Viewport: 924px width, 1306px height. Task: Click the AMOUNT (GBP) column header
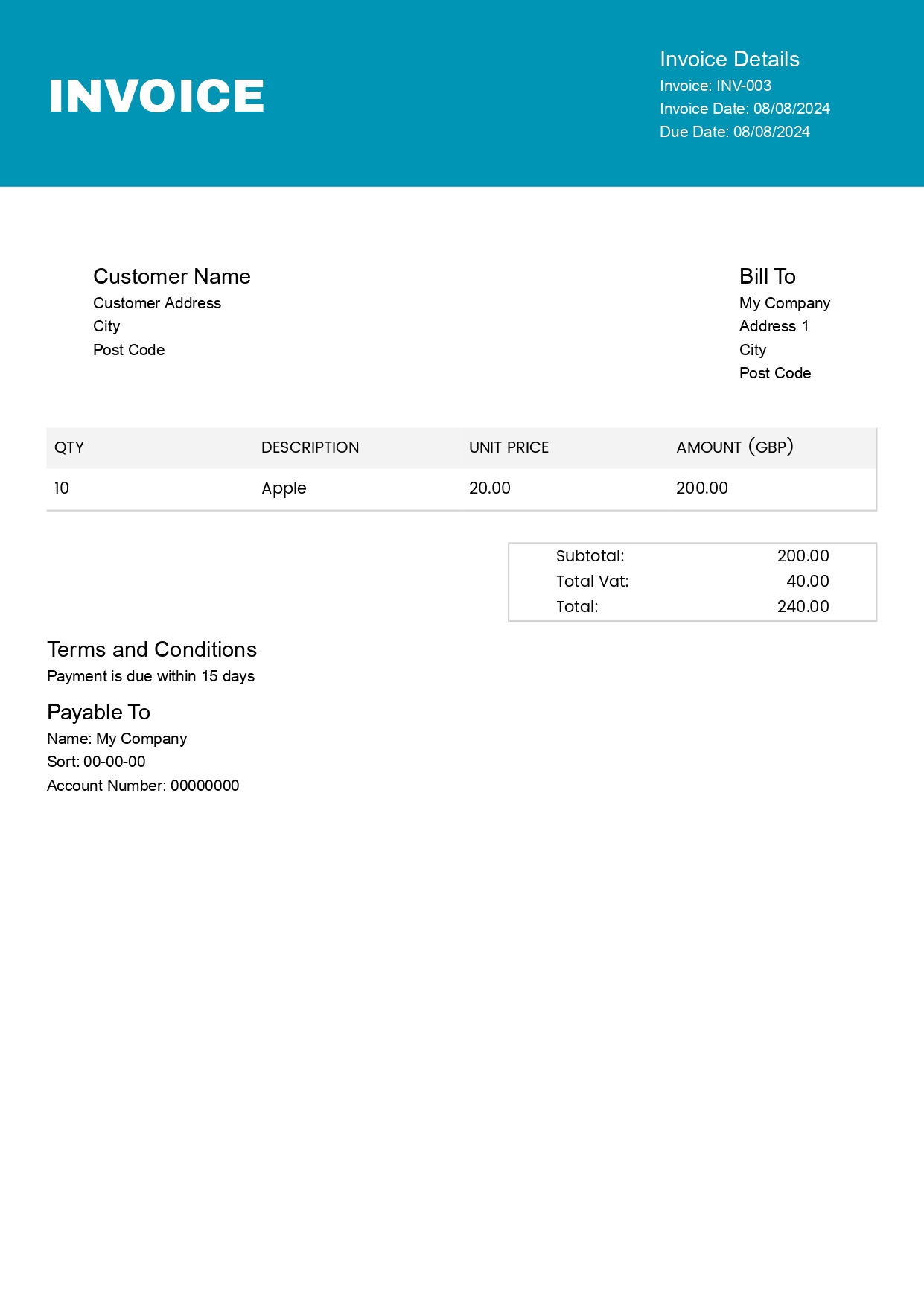click(734, 447)
